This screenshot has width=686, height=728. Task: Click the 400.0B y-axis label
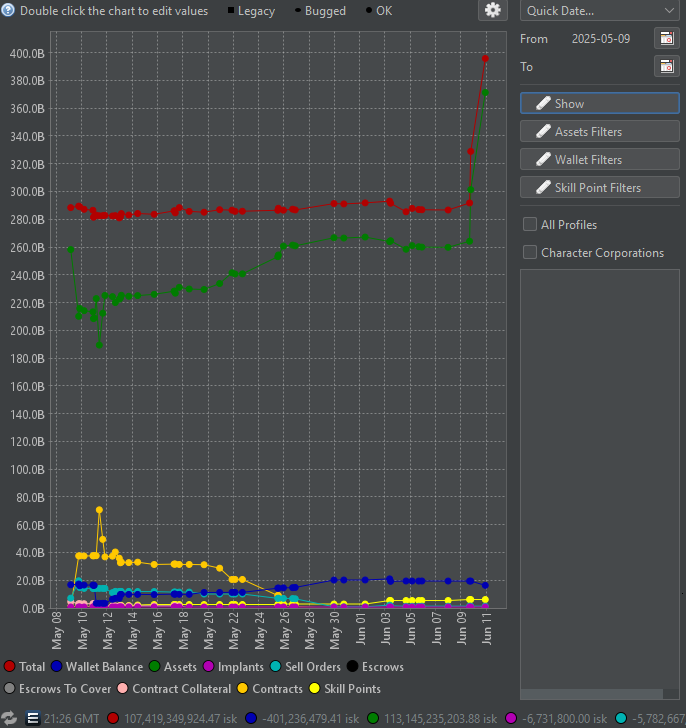27,53
